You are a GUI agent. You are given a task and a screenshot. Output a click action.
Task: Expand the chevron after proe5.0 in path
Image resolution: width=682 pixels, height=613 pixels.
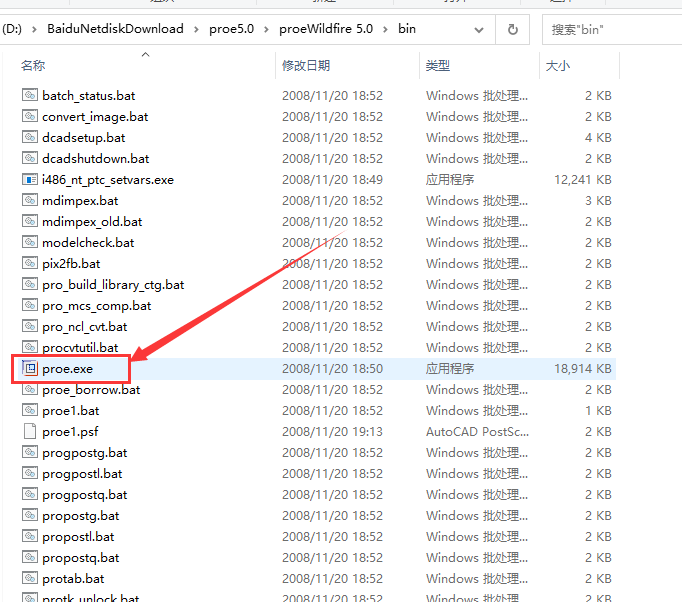[x=267, y=29]
